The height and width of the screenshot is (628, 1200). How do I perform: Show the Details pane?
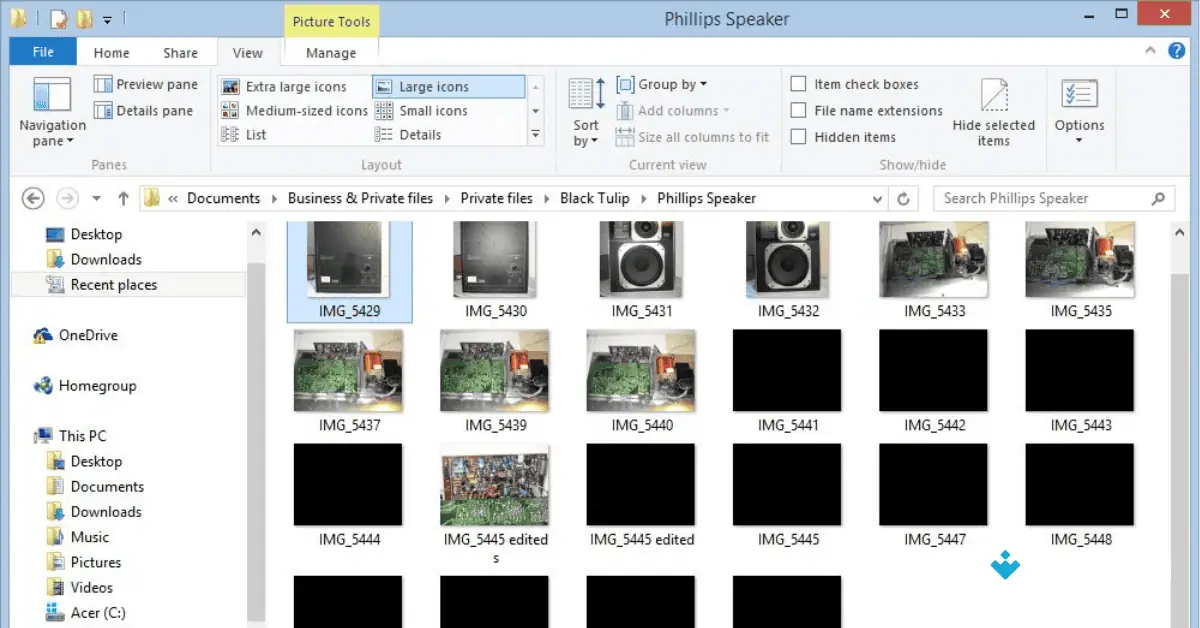pos(146,110)
